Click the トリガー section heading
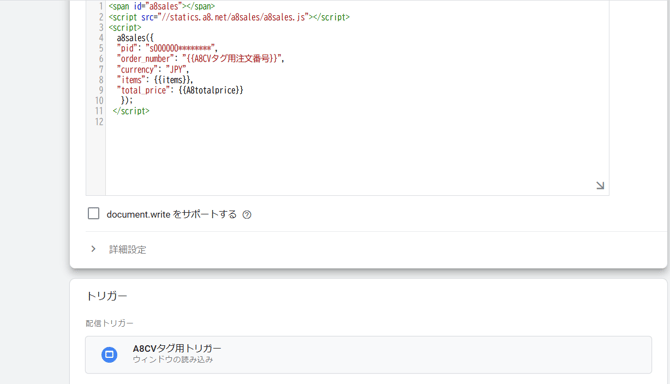This screenshot has width=670, height=384. pos(107,296)
